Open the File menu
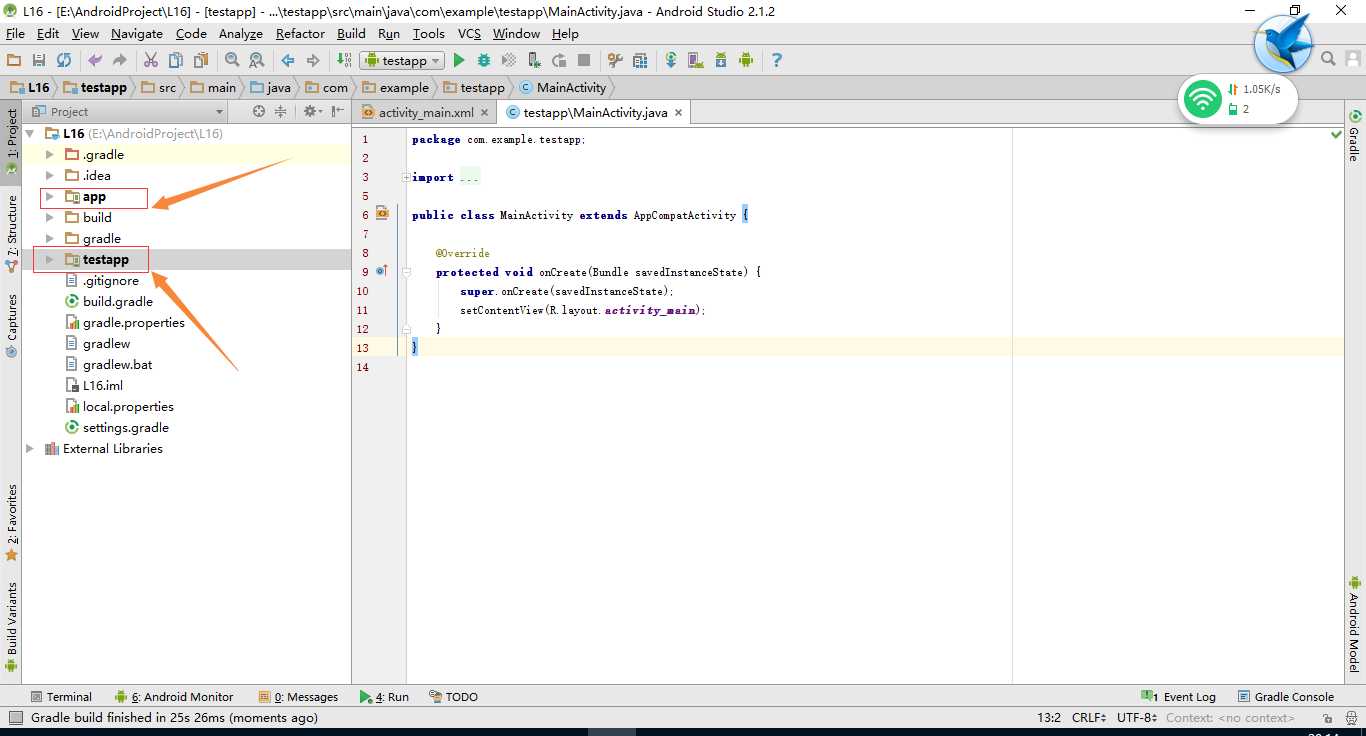The height and width of the screenshot is (736, 1366). (15, 33)
